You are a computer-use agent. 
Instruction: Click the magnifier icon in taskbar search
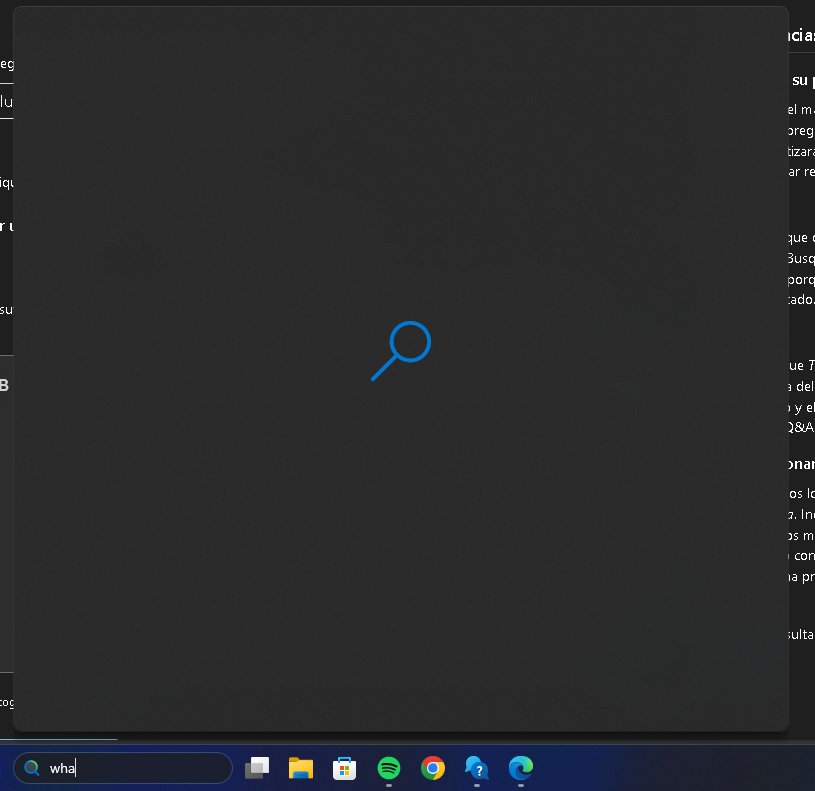32,768
